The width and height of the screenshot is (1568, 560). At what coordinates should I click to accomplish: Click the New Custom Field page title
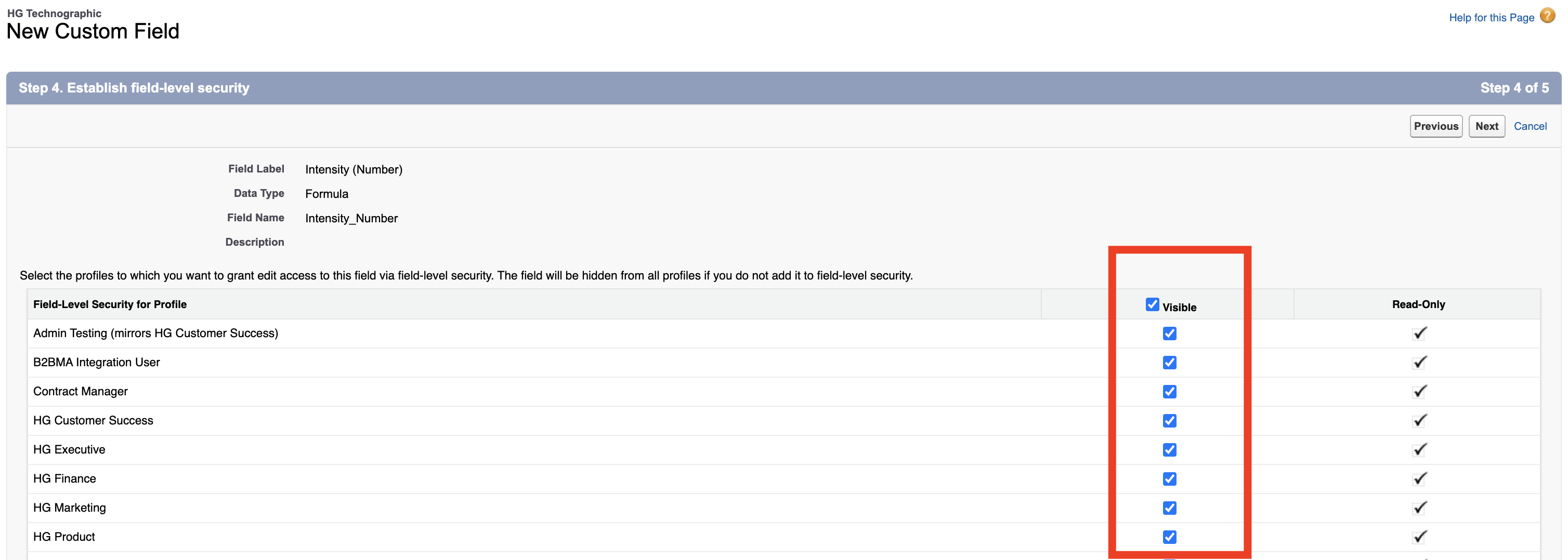point(93,31)
